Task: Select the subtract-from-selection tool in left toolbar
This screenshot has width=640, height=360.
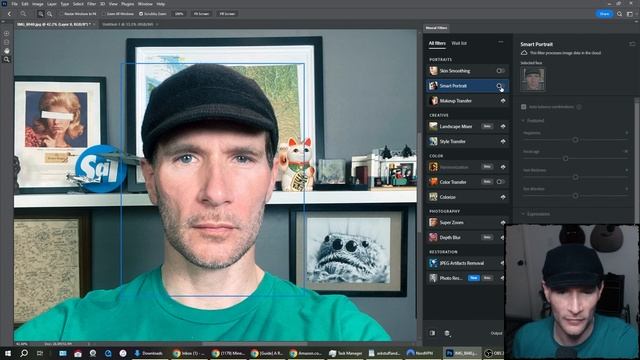Action: [7, 42]
